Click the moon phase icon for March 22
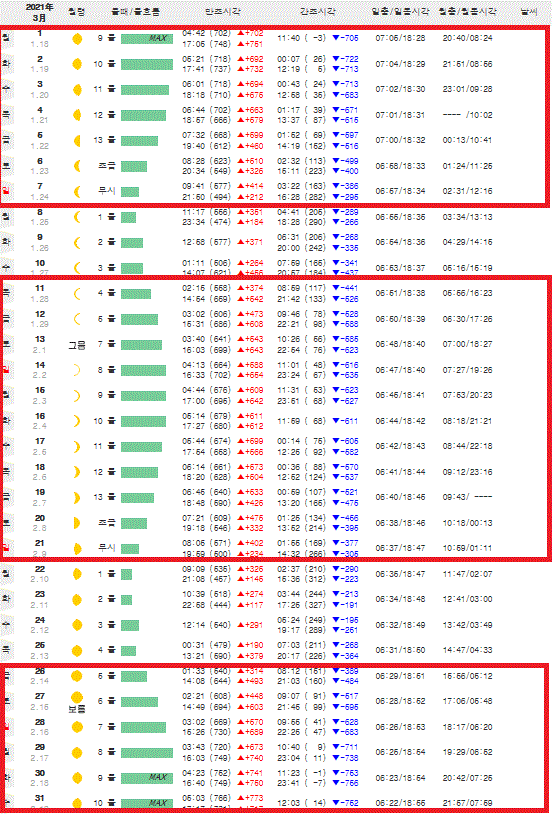Viewport: 552px width, 814px height. [x=77, y=574]
